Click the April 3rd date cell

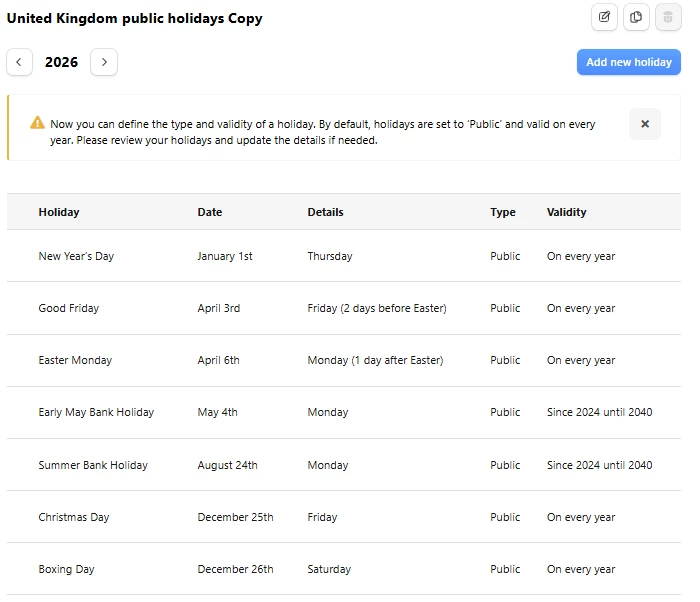click(x=219, y=308)
